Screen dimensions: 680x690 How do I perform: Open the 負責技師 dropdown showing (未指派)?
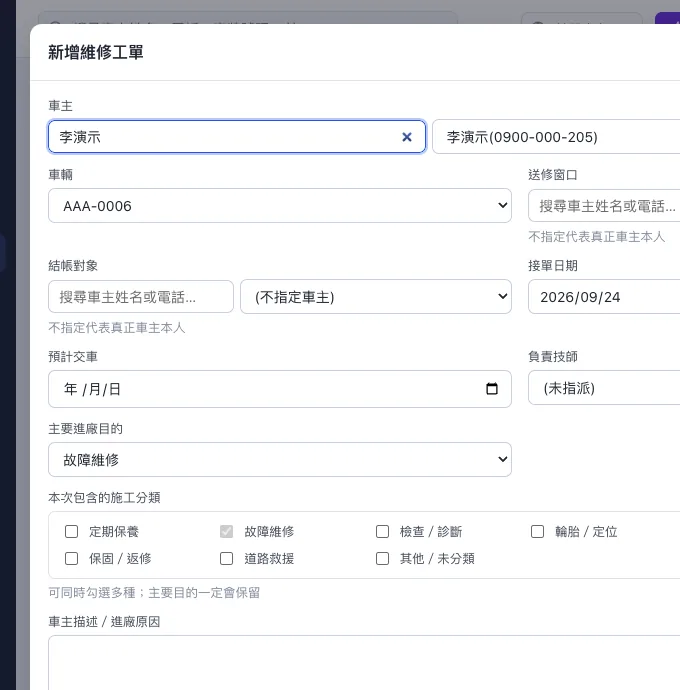(x=604, y=388)
